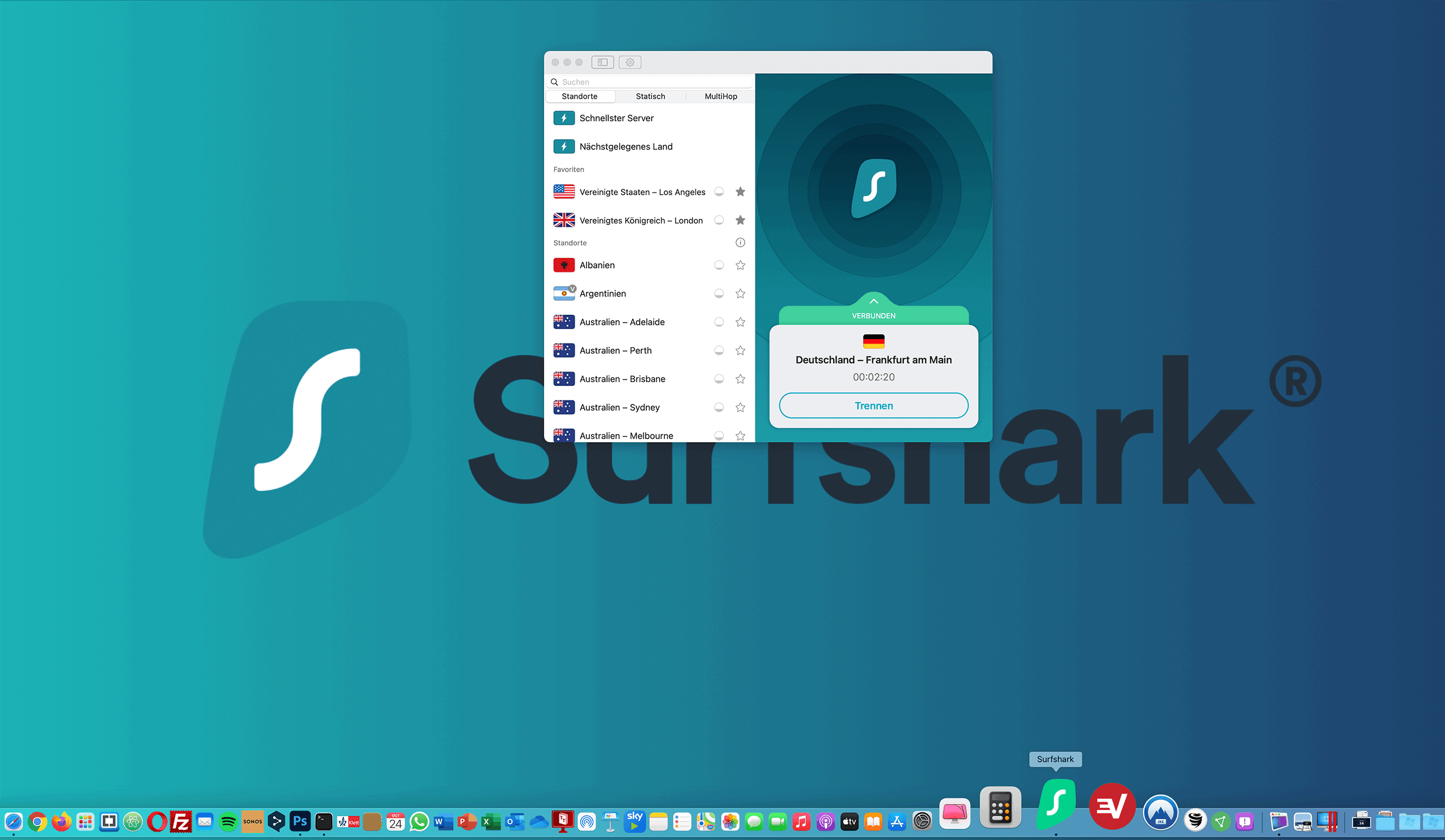Open Surfshark settings via gear icon

629,62
